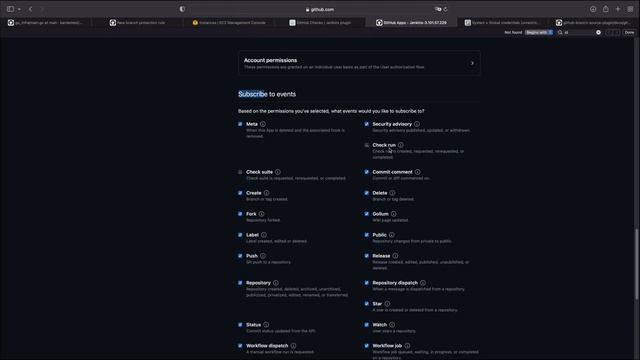Enable the Check suite event checkbox
Viewport: 640px width, 360px height.
tap(240, 172)
